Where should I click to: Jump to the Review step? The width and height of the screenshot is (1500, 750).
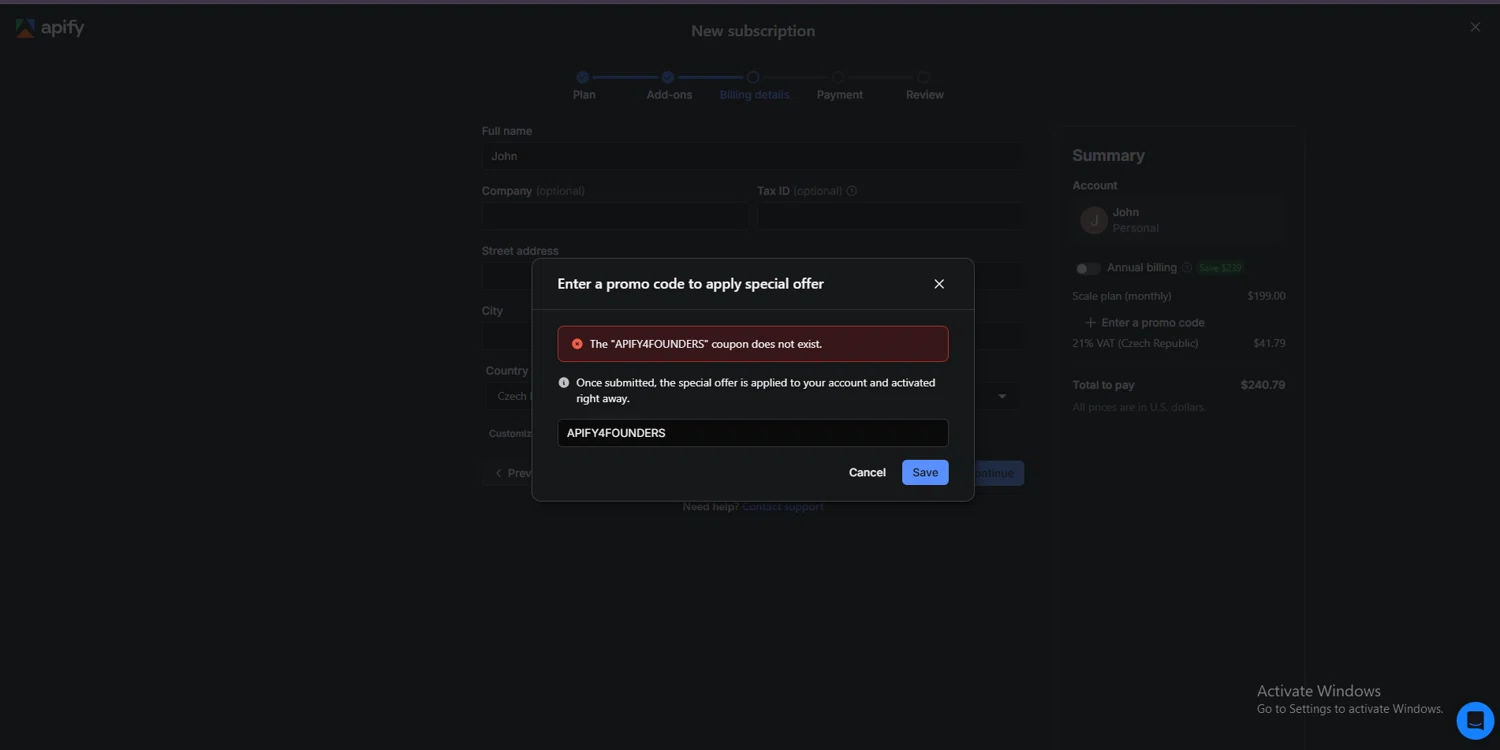click(x=924, y=86)
